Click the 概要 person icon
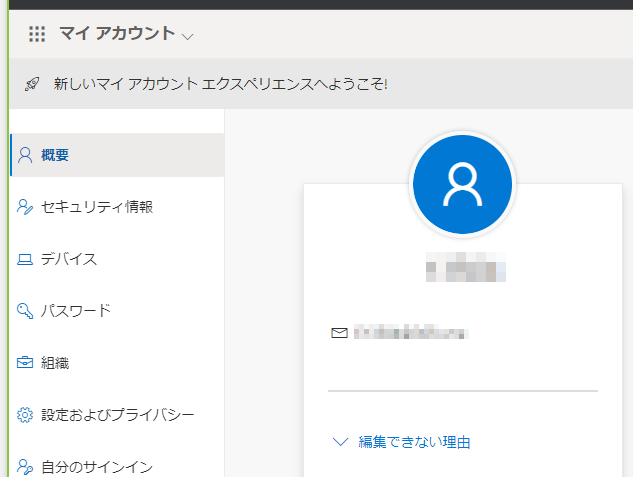 click(26, 155)
